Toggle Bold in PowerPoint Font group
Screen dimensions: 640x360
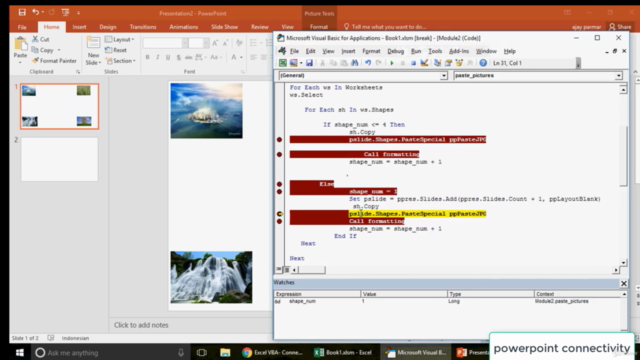[x=147, y=58]
